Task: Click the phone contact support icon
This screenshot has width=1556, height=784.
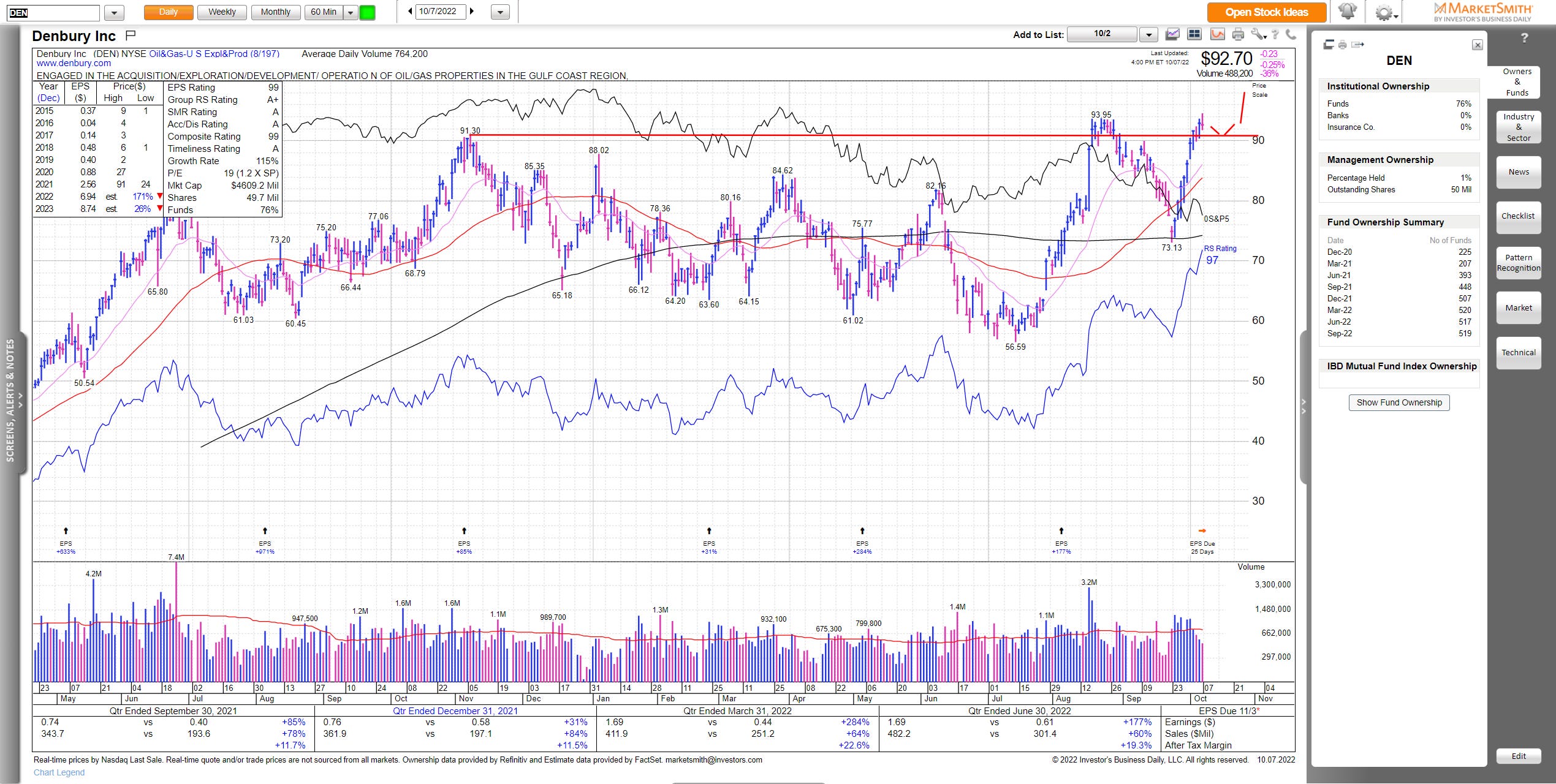Action: pyautogui.click(x=1291, y=34)
